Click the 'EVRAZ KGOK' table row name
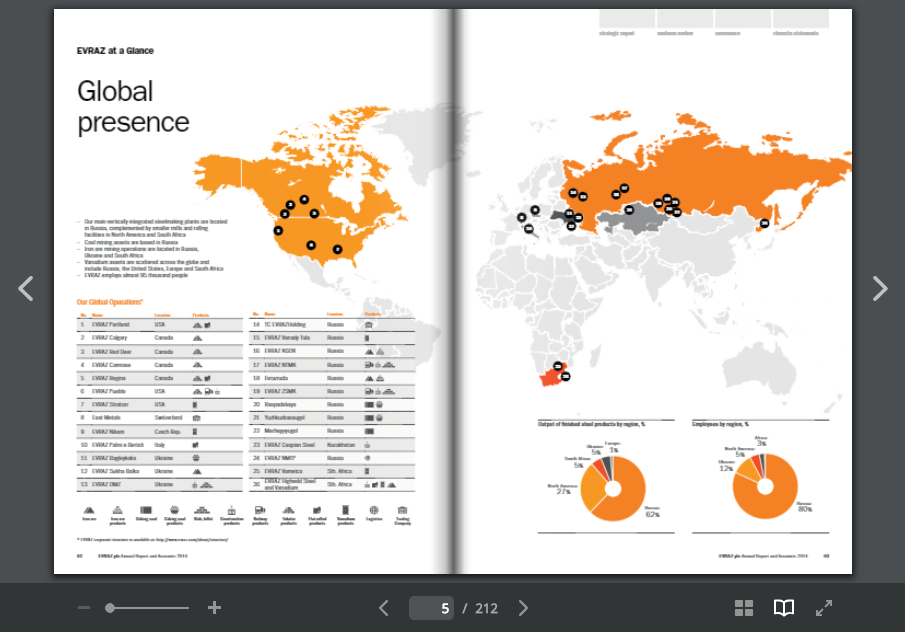Image resolution: width=905 pixels, height=632 pixels. (280, 351)
